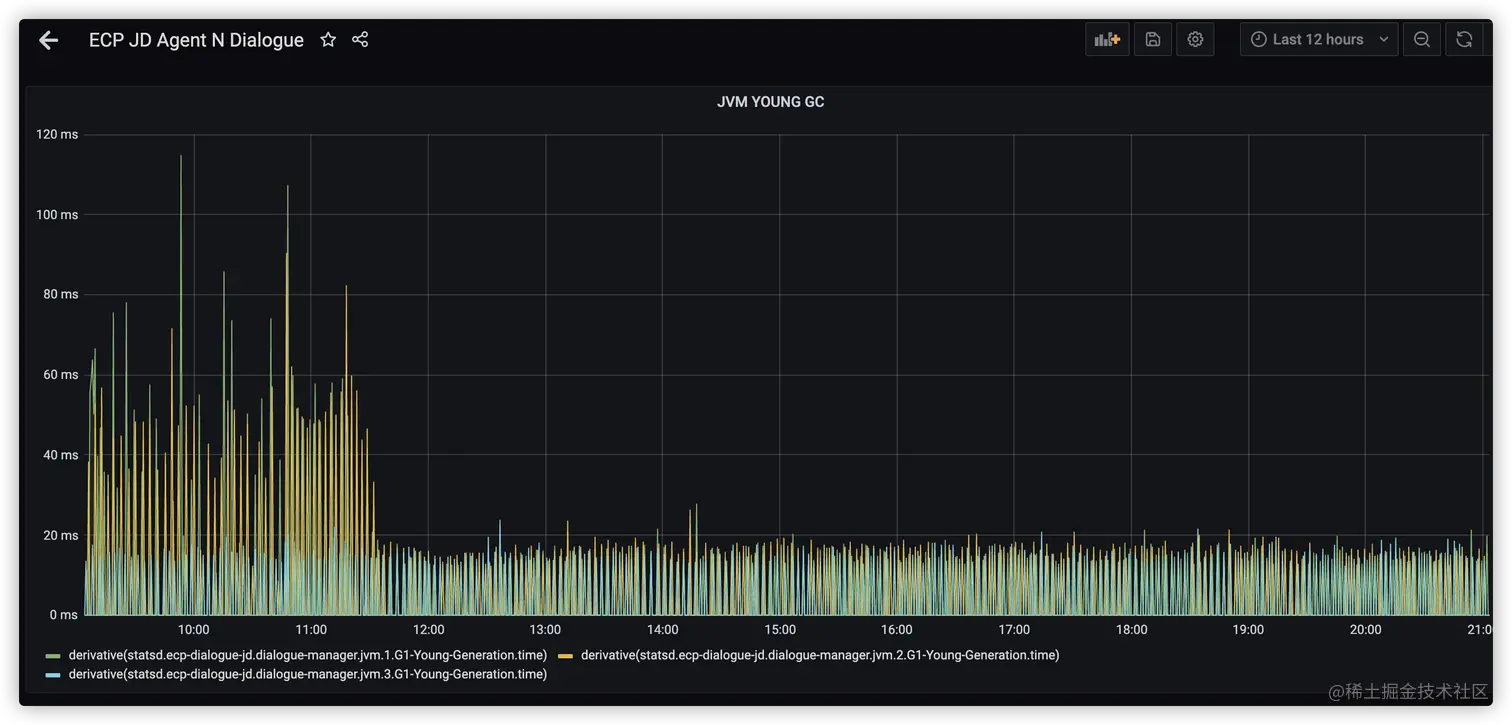The width and height of the screenshot is (1512, 725).
Task: Open ECP JD Agent N Dialogue dashboard title
Action: [196, 40]
